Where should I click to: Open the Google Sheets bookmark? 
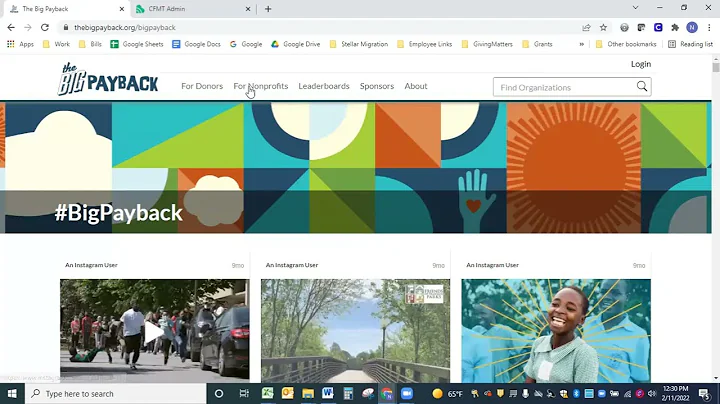coord(137,44)
